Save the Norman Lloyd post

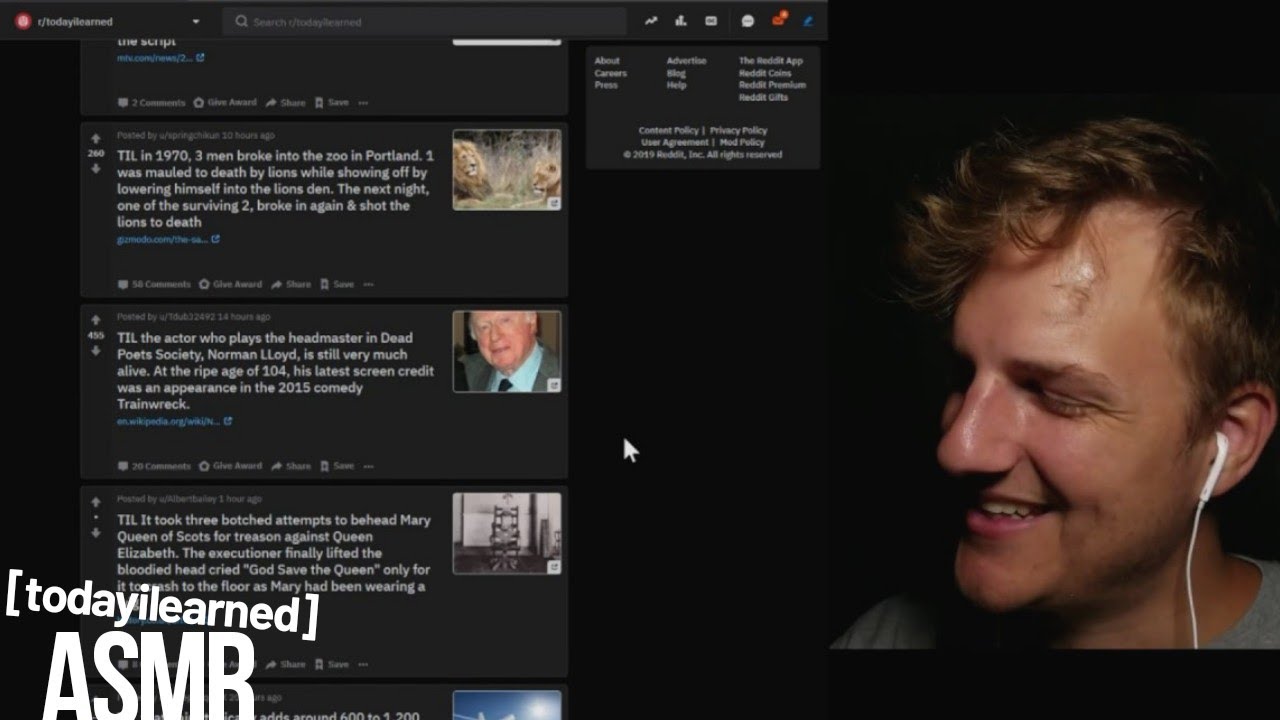tap(337, 466)
